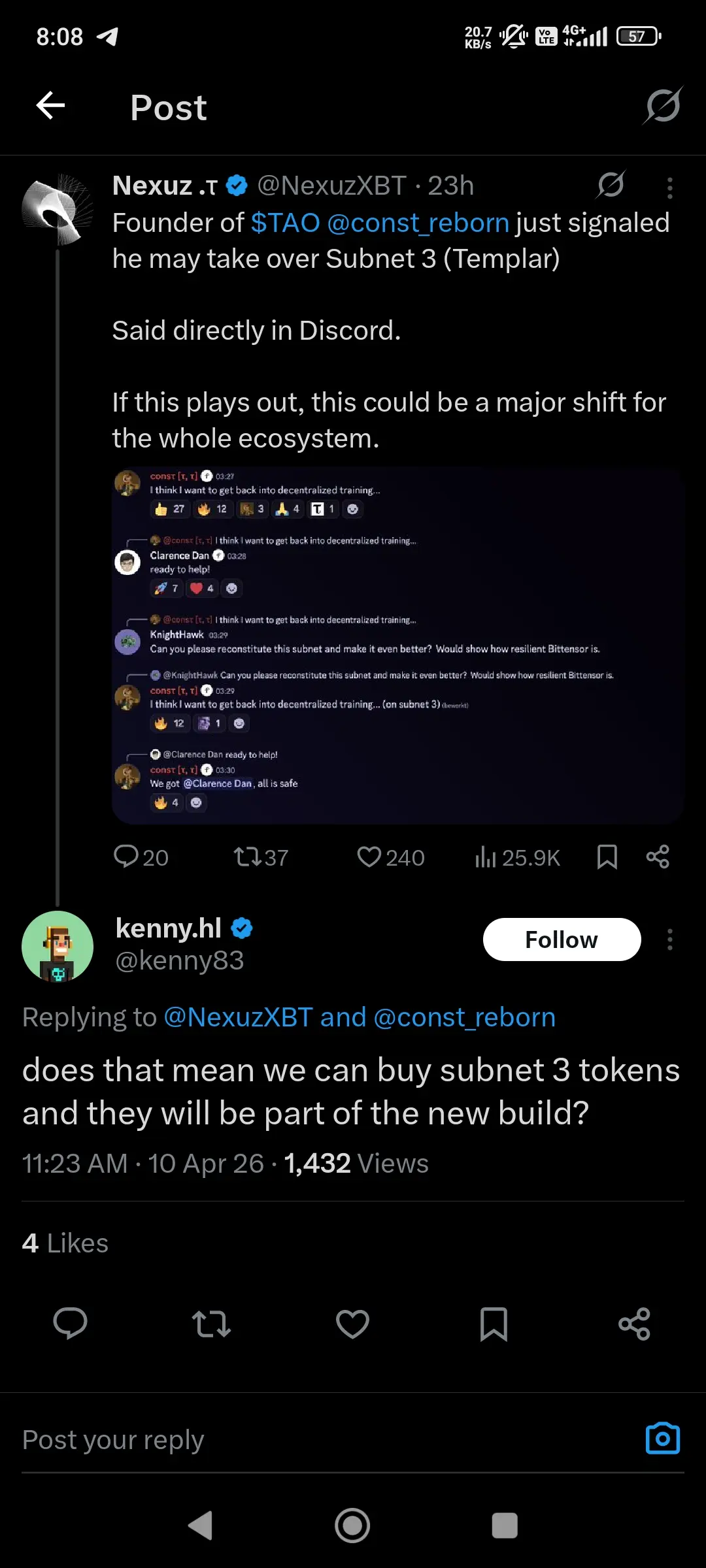
Task: Open the $TAO cashtag link
Action: click(285, 223)
